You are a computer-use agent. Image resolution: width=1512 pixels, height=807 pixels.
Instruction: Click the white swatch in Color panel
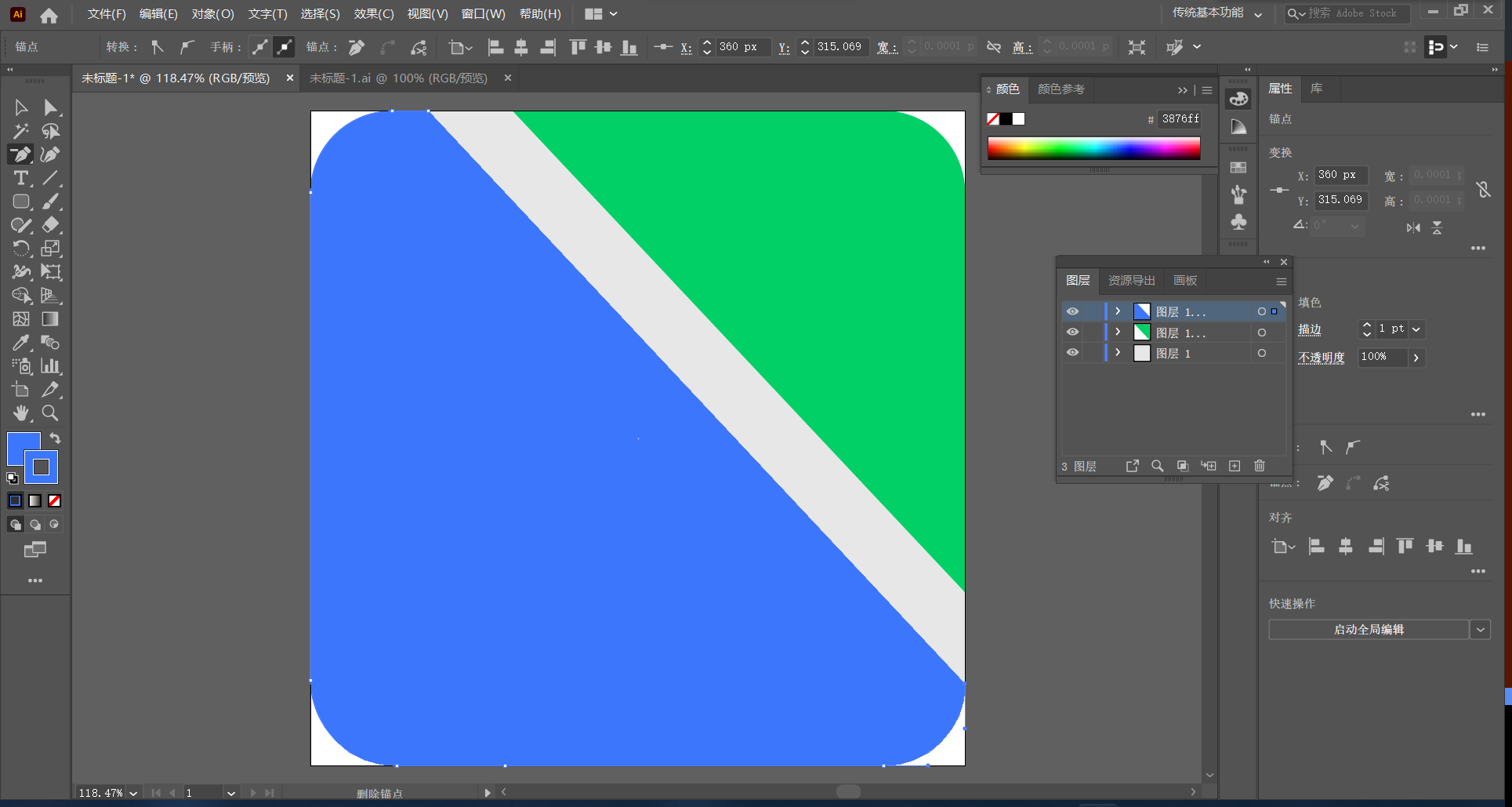(1018, 119)
